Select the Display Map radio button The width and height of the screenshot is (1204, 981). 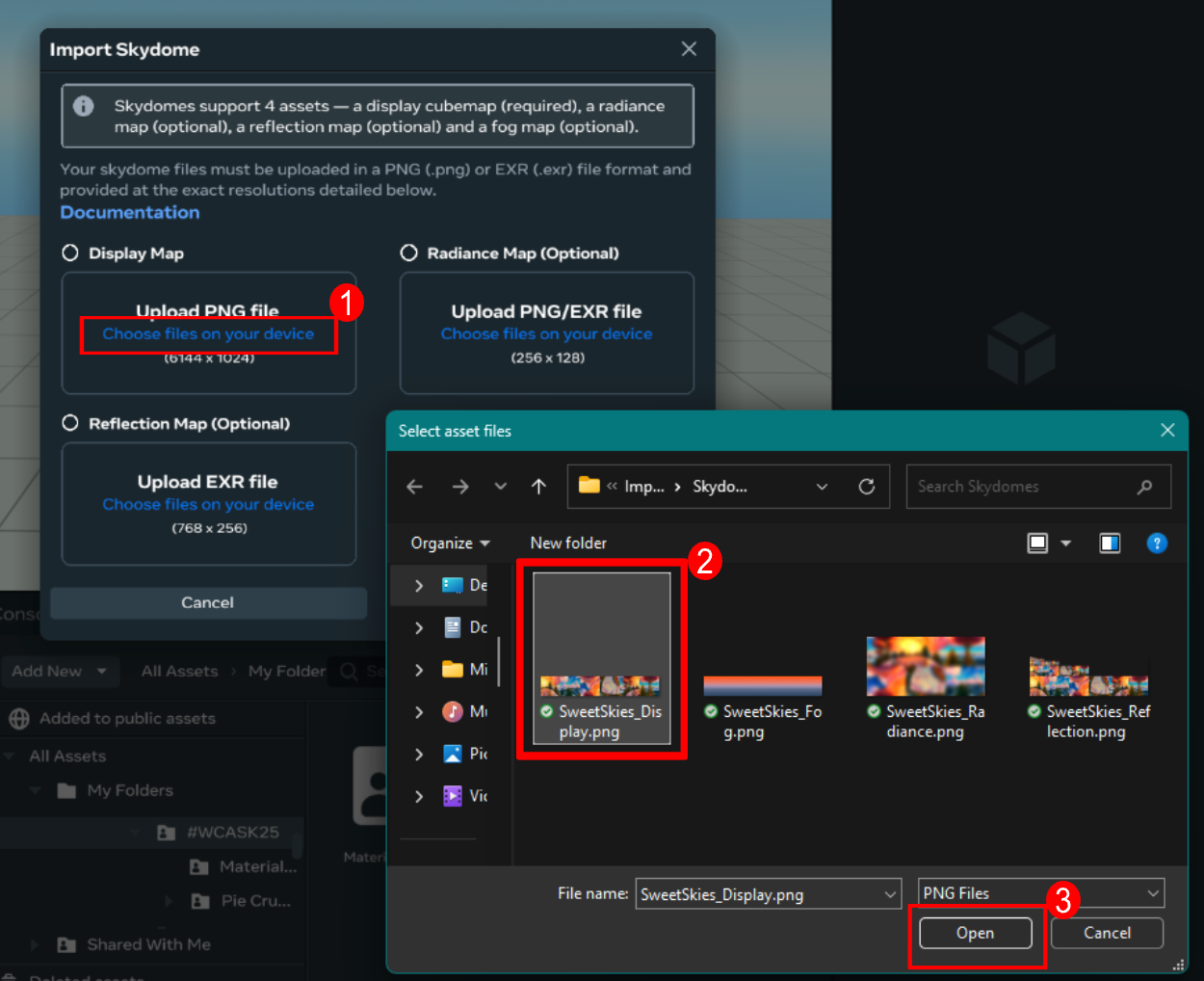click(70, 253)
